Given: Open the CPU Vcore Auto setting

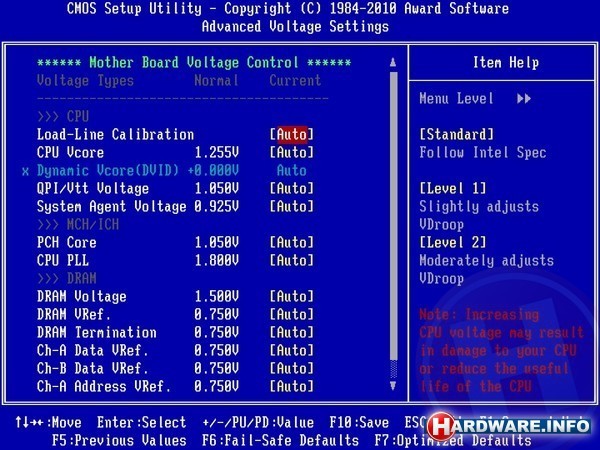Looking at the screenshot, I should click(x=292, y=152).
